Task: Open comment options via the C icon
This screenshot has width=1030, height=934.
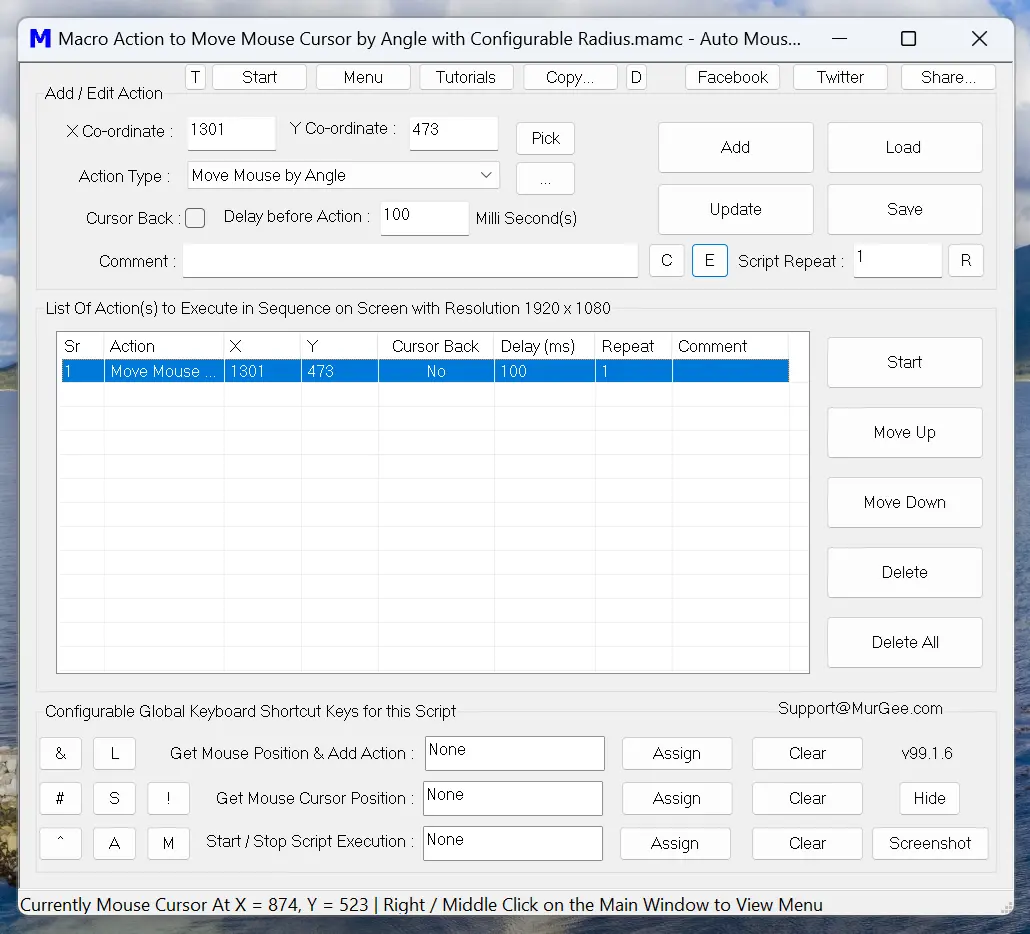Action: 667,260
